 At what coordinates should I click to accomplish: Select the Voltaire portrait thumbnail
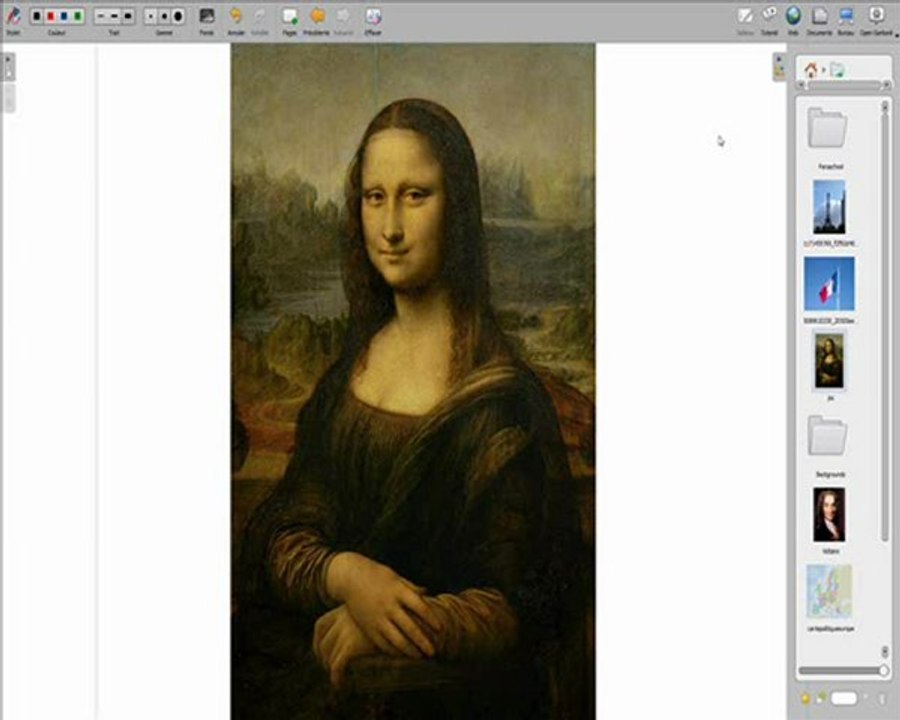coord(829,515)
